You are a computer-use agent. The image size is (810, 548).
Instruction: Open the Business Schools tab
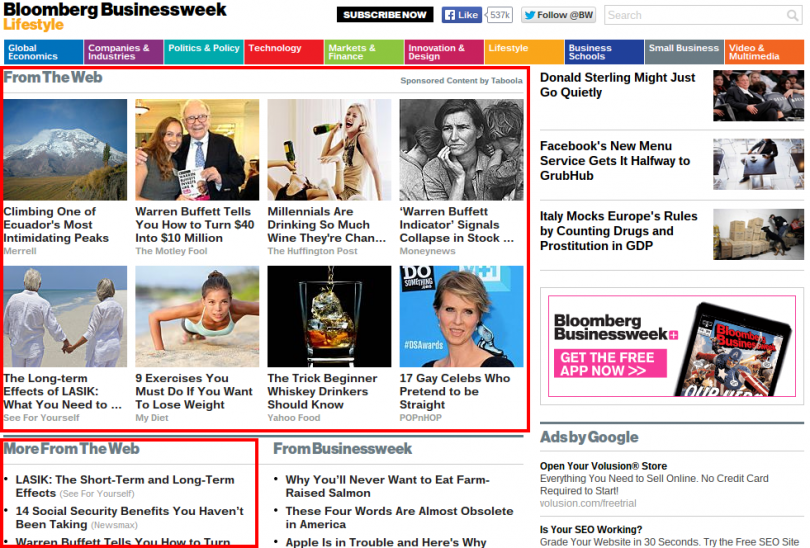604,52
